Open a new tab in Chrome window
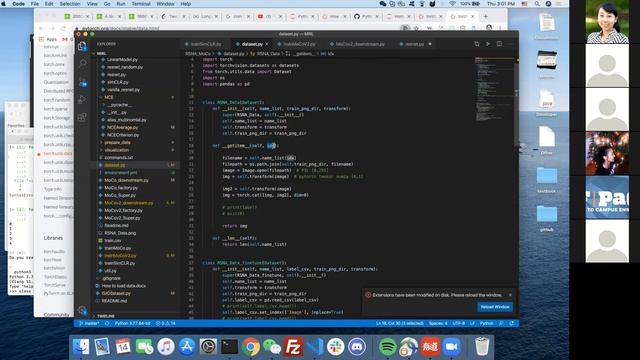This screenshot has height=360, width=640. click(486, 16)
